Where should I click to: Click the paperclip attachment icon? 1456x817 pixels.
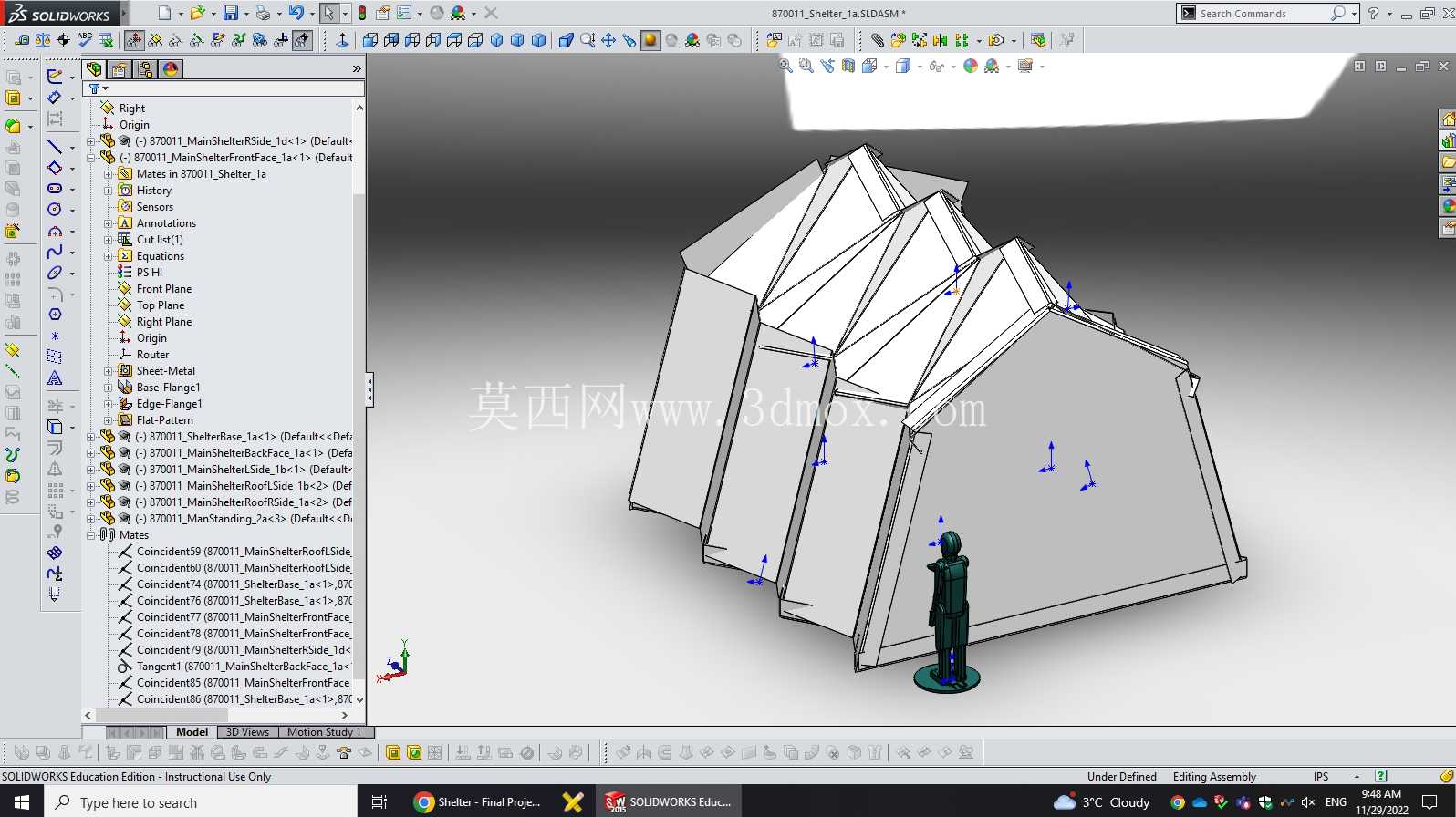[x=877, y=40]
